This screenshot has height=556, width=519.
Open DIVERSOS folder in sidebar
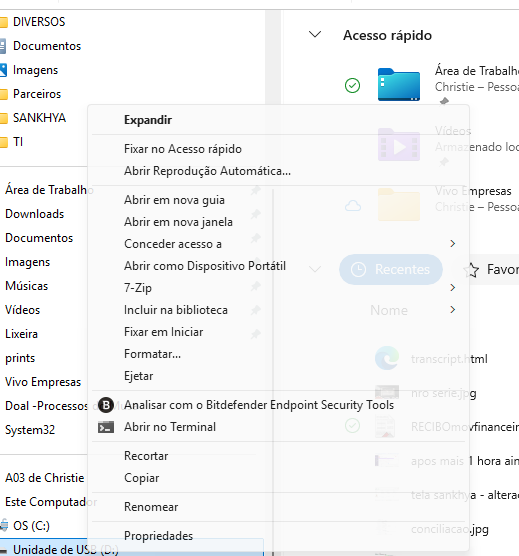(39, 22)
